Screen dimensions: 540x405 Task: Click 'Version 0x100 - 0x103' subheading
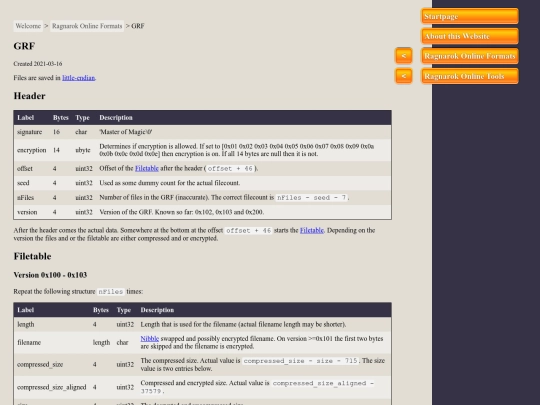(x=50, y=275)
